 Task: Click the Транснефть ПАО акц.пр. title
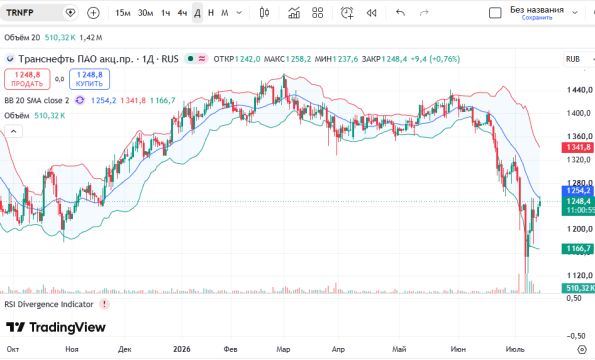coord(76,59)
